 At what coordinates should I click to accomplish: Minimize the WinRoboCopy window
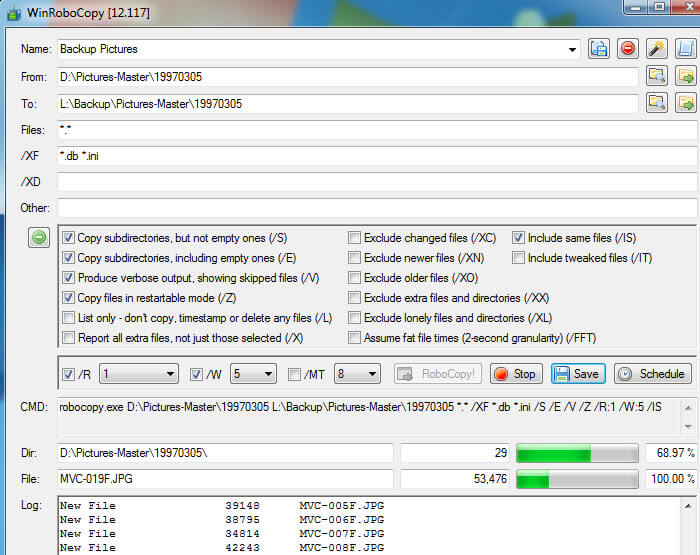tap(636, 7)
